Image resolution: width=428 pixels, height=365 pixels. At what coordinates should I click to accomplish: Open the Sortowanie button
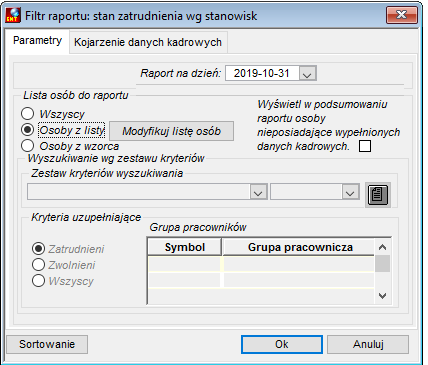coord(47,344)
